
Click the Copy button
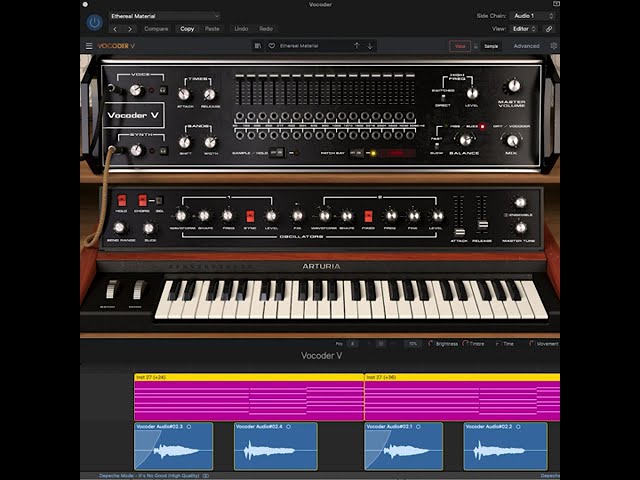click(x=187, y=29)
